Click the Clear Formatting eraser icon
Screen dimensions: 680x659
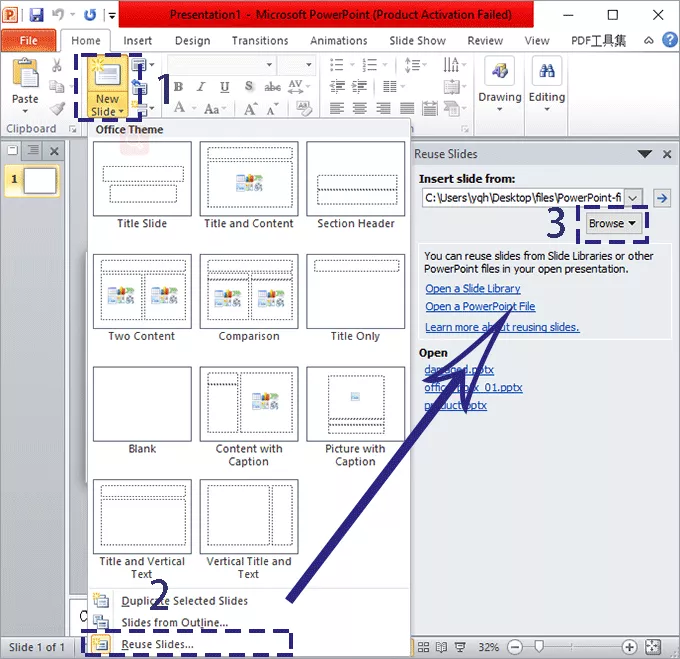coord(304,108)
